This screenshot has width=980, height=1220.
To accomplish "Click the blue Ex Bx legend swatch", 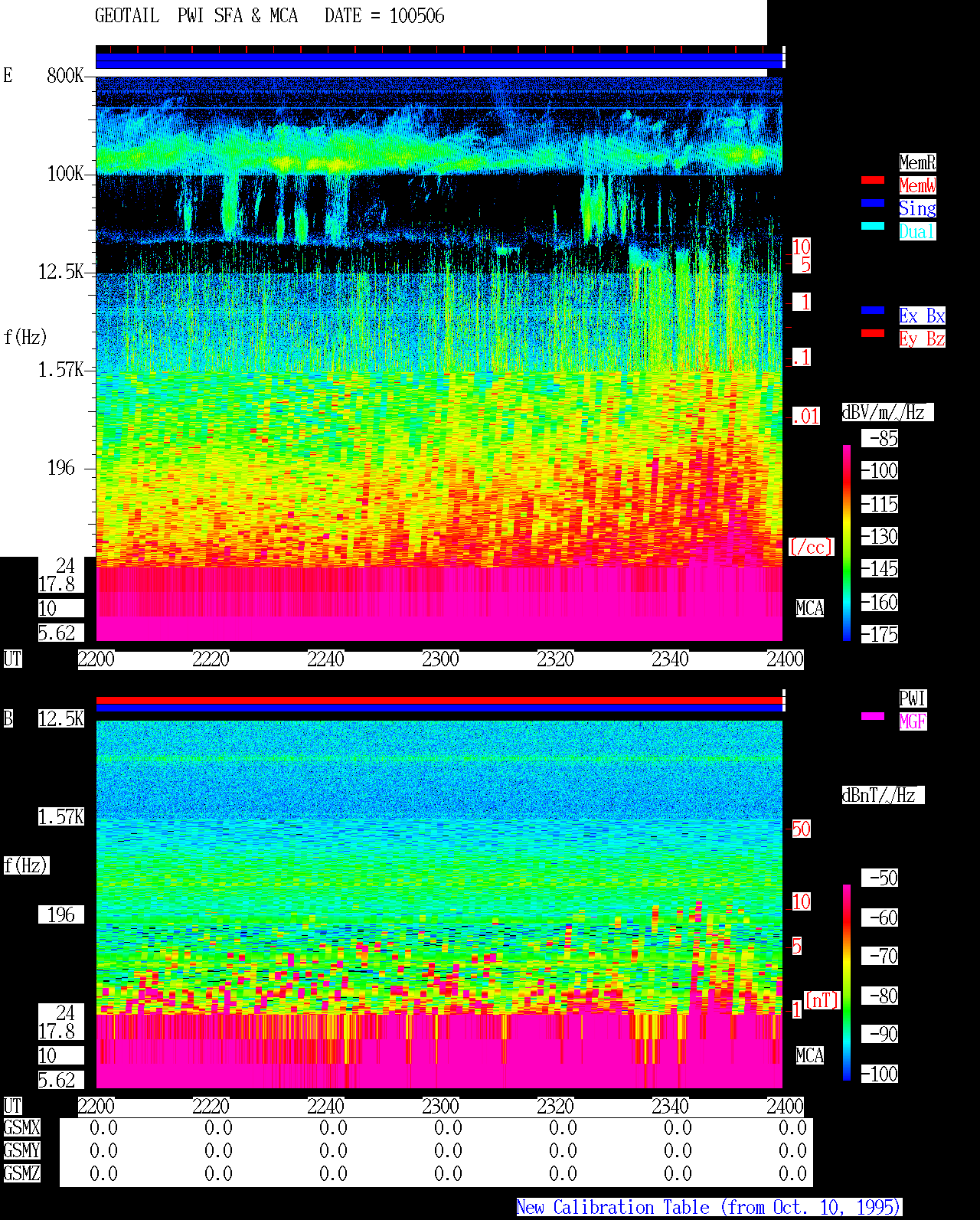I will click(x=873, y=310).
